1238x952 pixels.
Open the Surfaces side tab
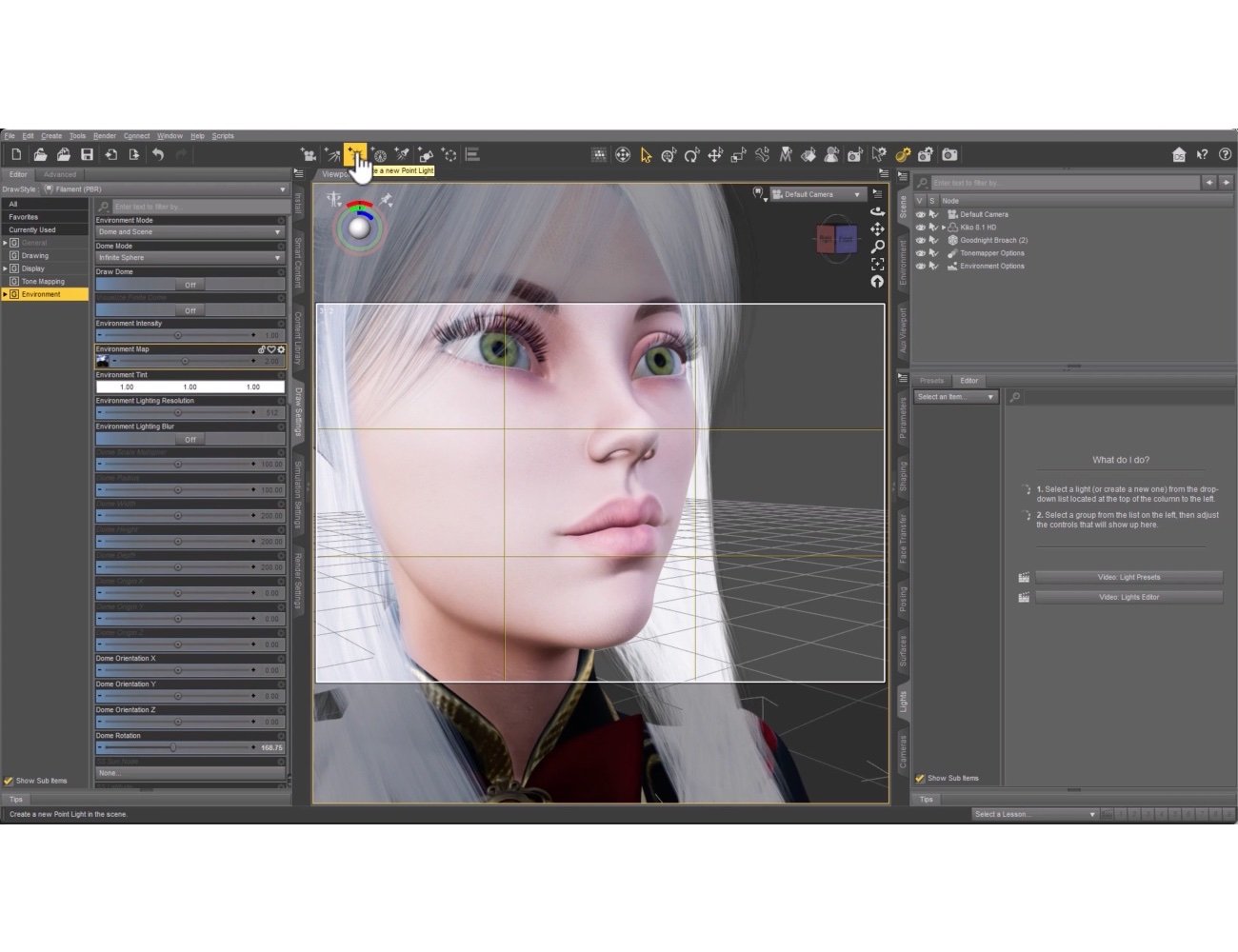[903, 650]
